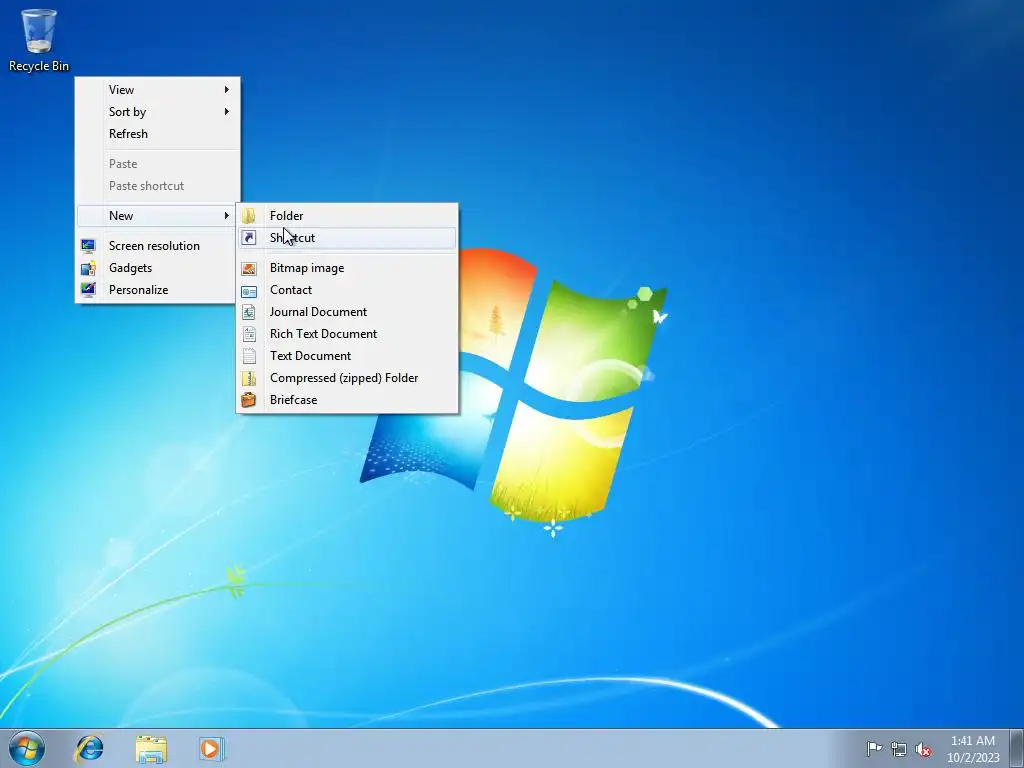Select Gadgets menu entry

click(157, 268)
